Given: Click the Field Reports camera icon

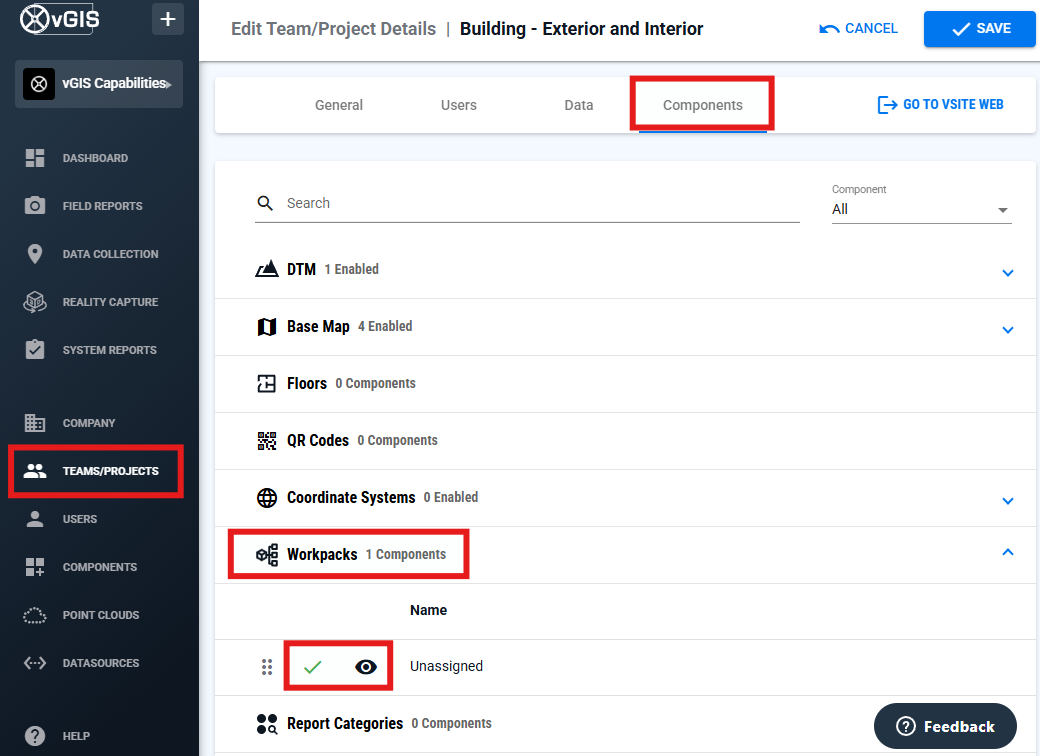Looking at the screenshot, I should click(x=34, y=206).
